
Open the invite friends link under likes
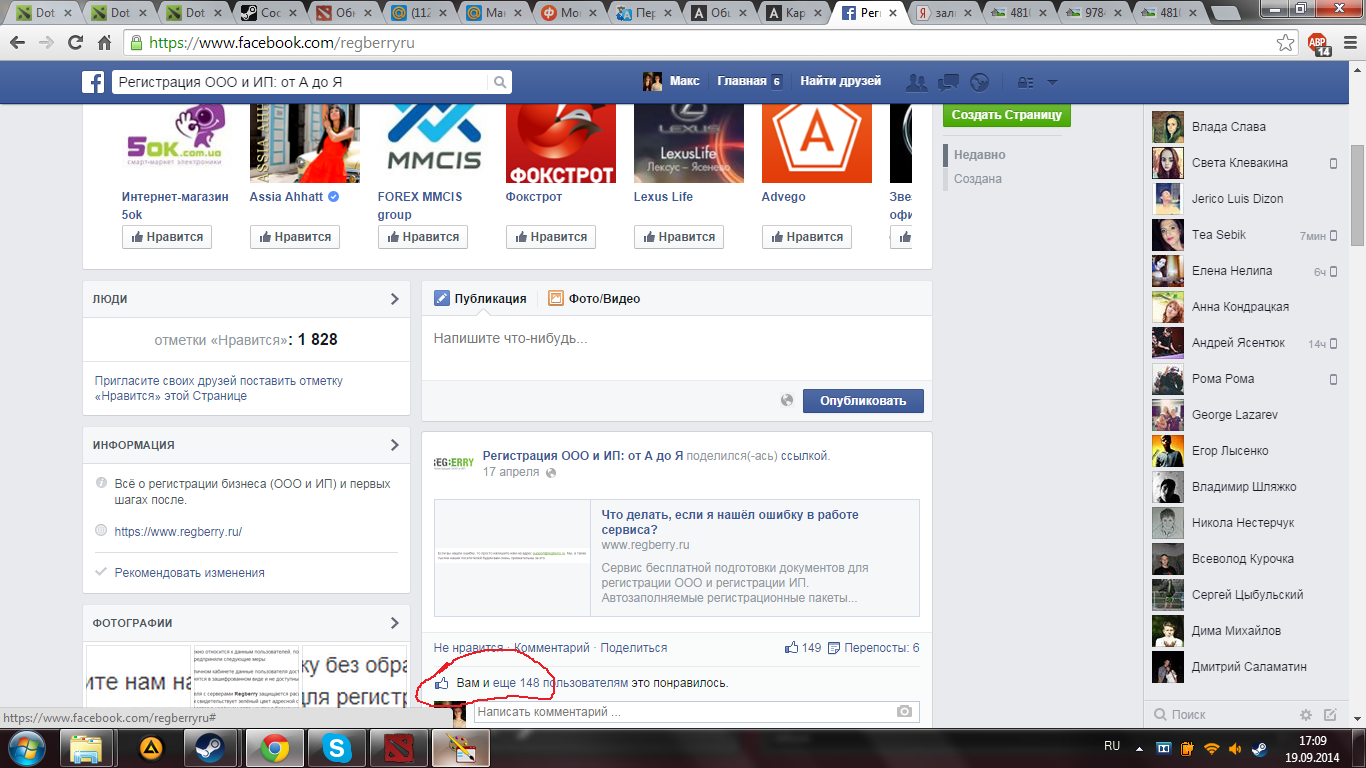coord(219,388)
